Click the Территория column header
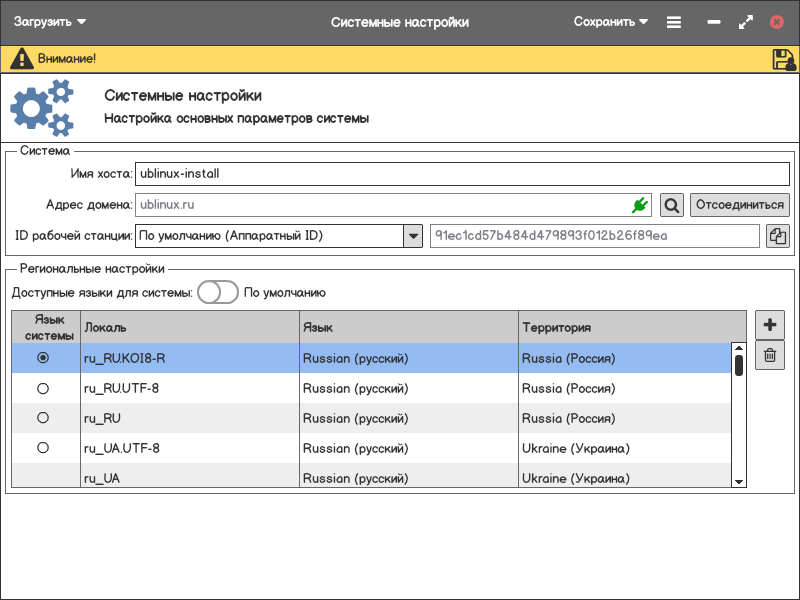 tap(631, 327)
